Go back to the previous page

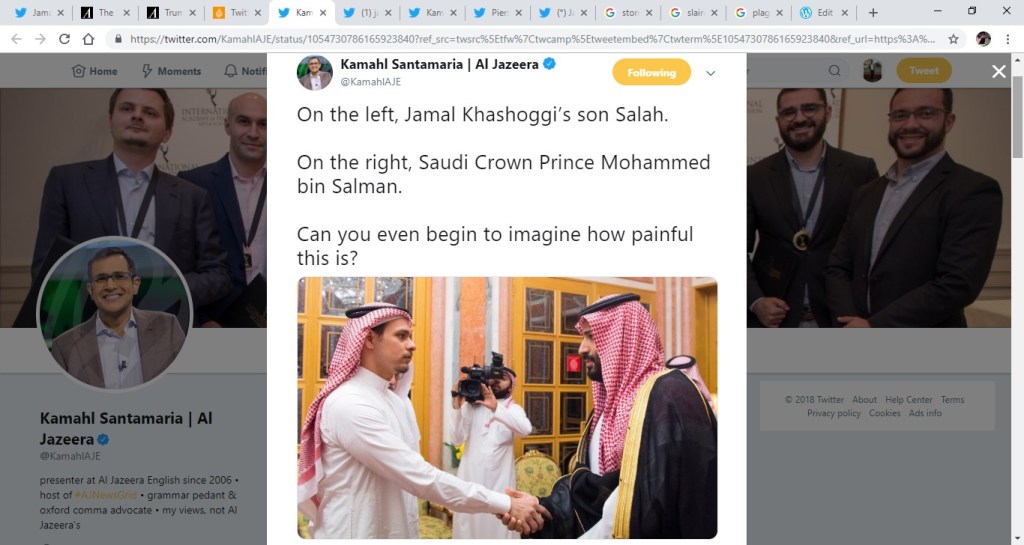[x=17, y=39]
